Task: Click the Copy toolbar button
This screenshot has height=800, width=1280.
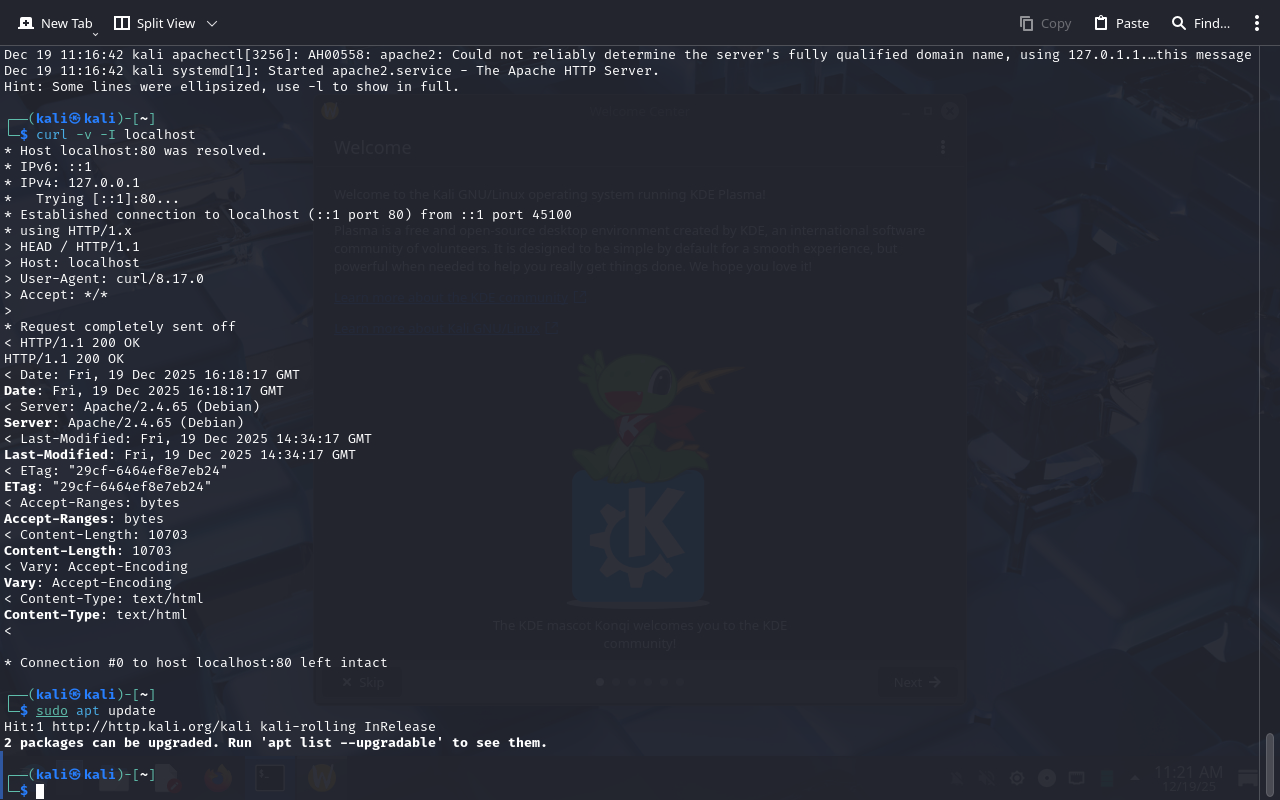Action: [x=1045, y=23]
